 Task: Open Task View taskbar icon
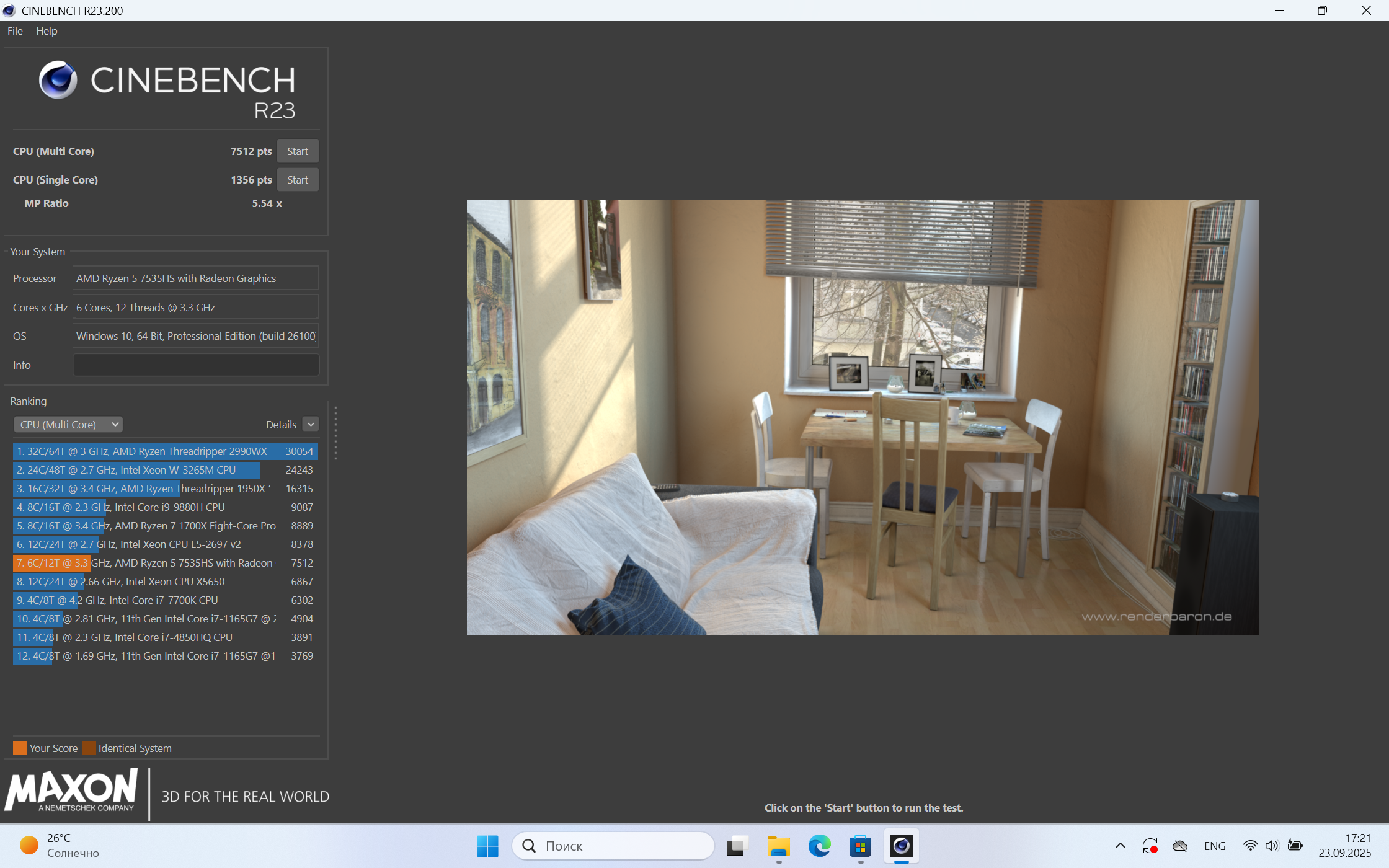737,846
